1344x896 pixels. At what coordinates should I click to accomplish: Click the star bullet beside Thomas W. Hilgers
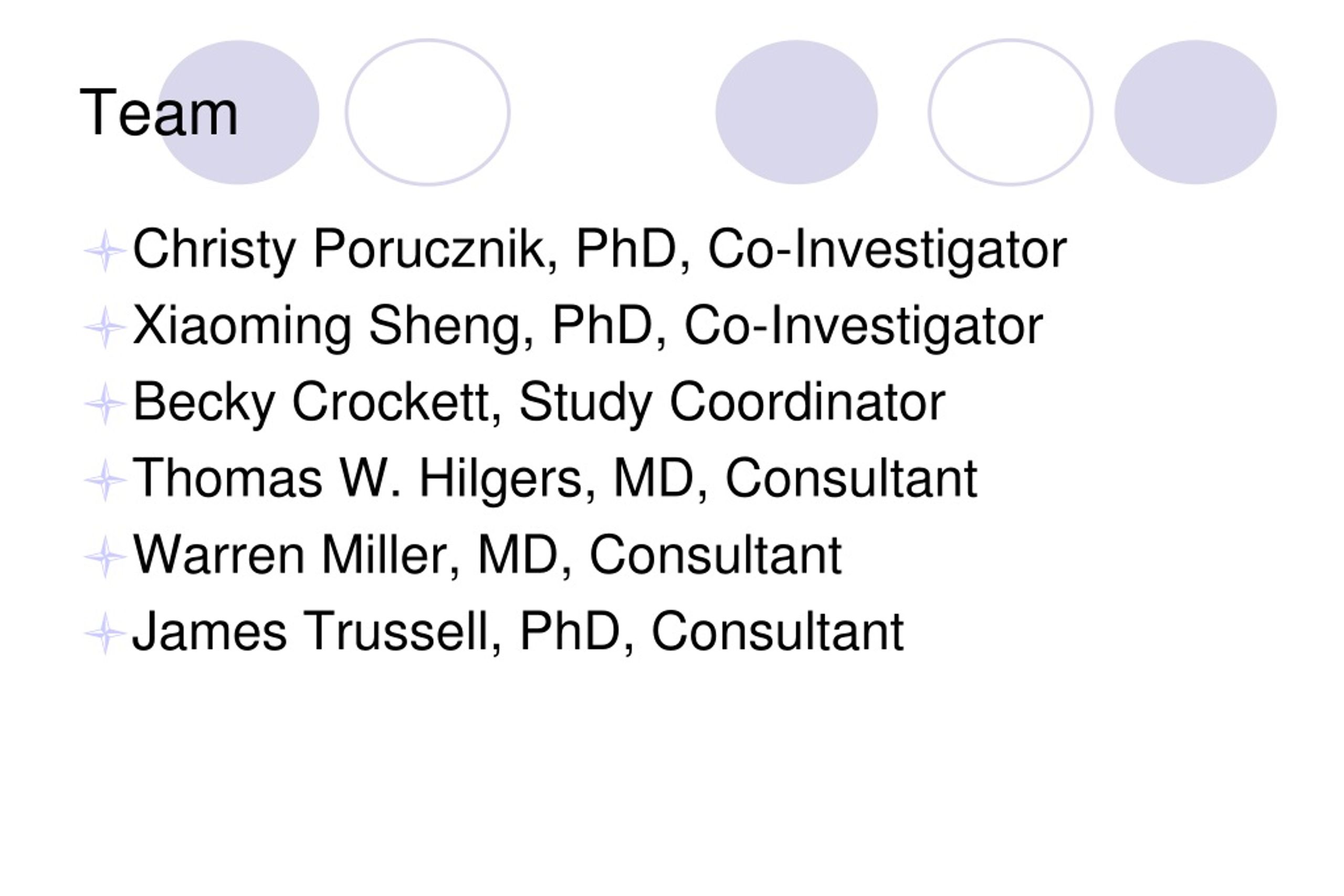(x=104, y=480)
